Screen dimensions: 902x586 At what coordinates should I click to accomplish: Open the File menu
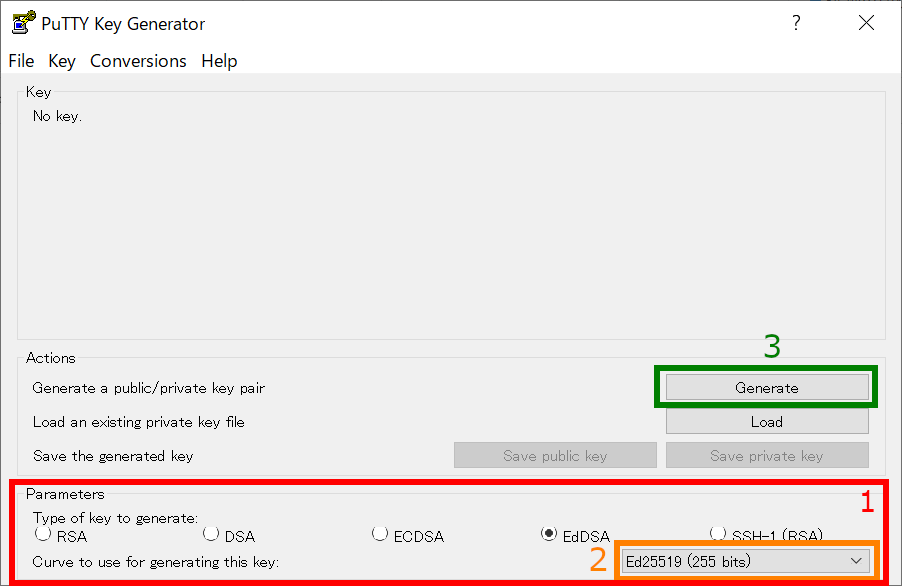(21, 61)
